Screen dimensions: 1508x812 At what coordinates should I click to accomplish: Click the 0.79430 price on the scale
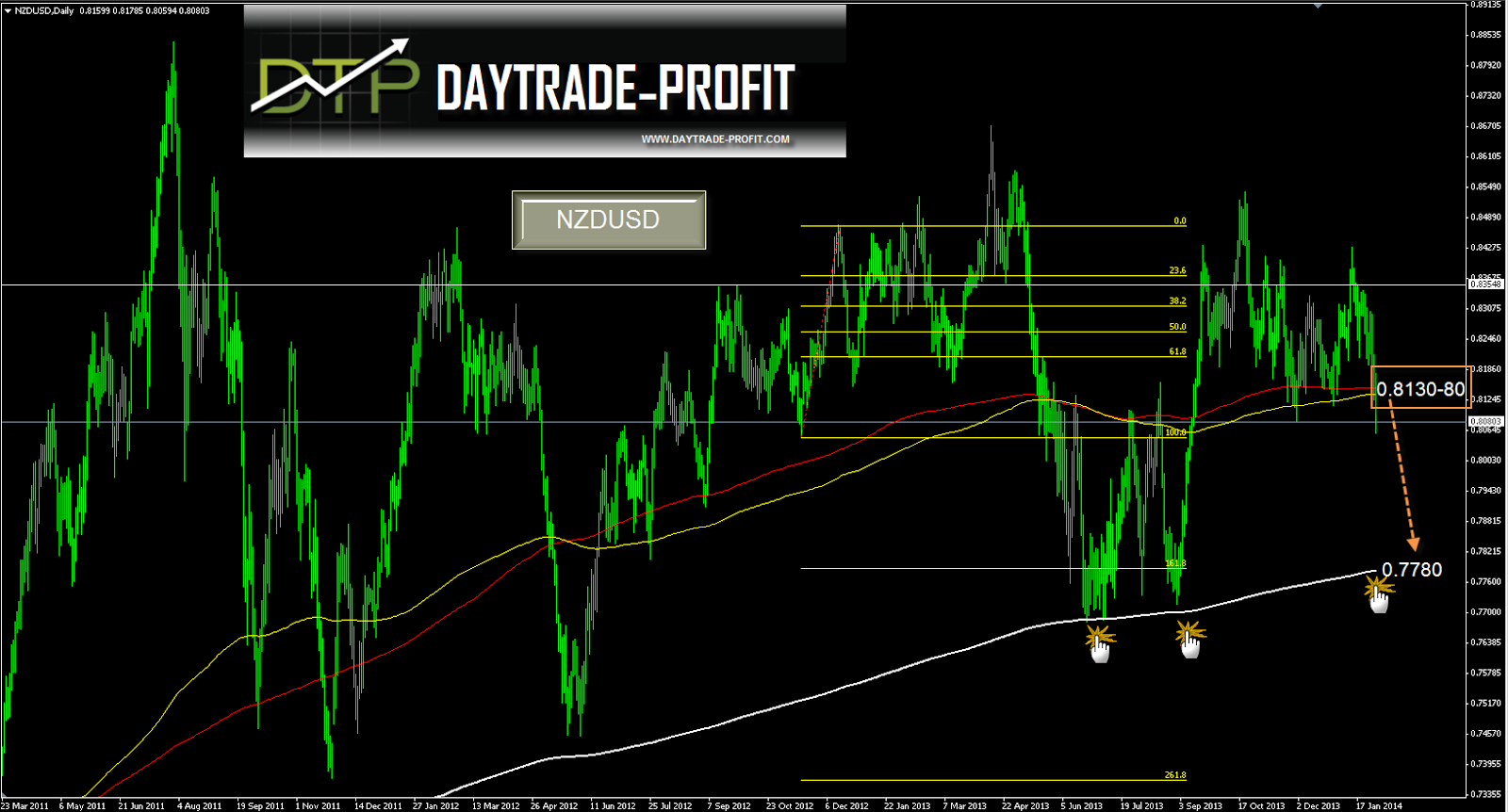tap(1486, 490)
